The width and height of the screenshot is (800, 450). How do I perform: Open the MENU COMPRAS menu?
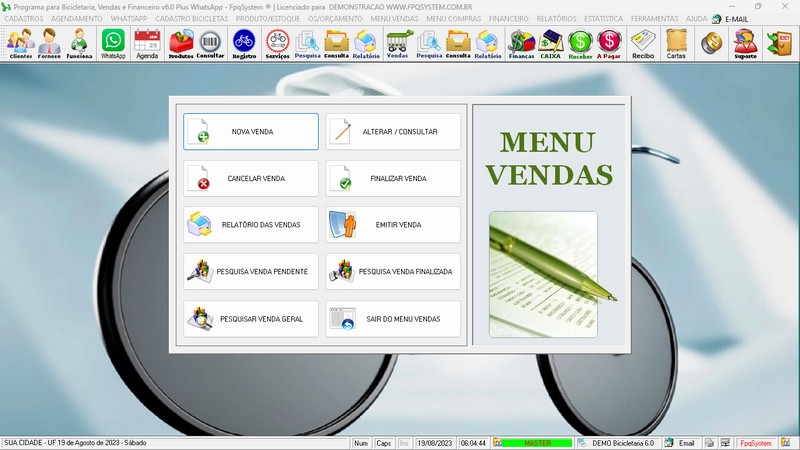(x=454, y=18)
